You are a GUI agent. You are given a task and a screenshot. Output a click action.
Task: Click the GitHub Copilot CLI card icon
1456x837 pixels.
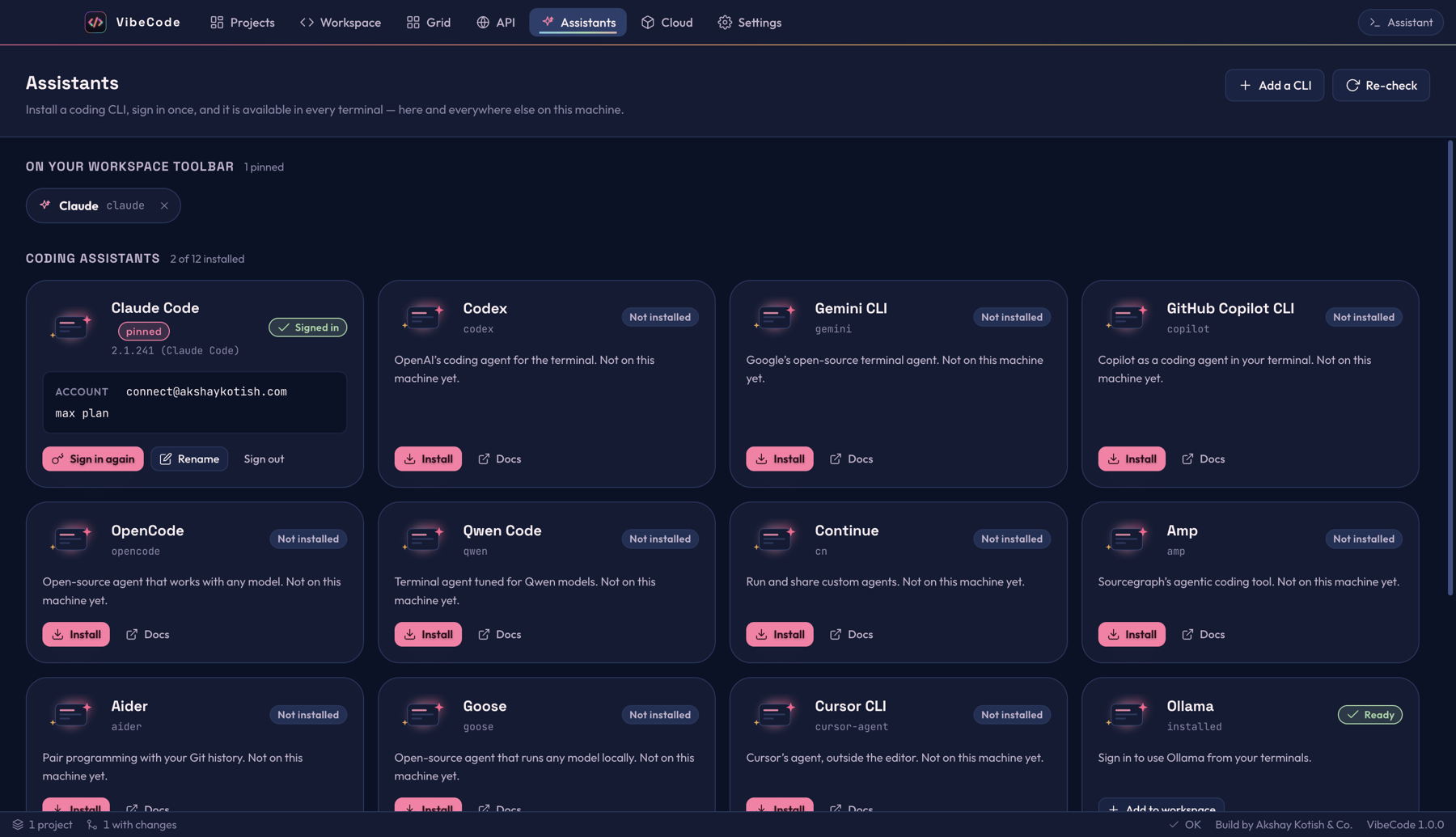tap(1127, 317)
